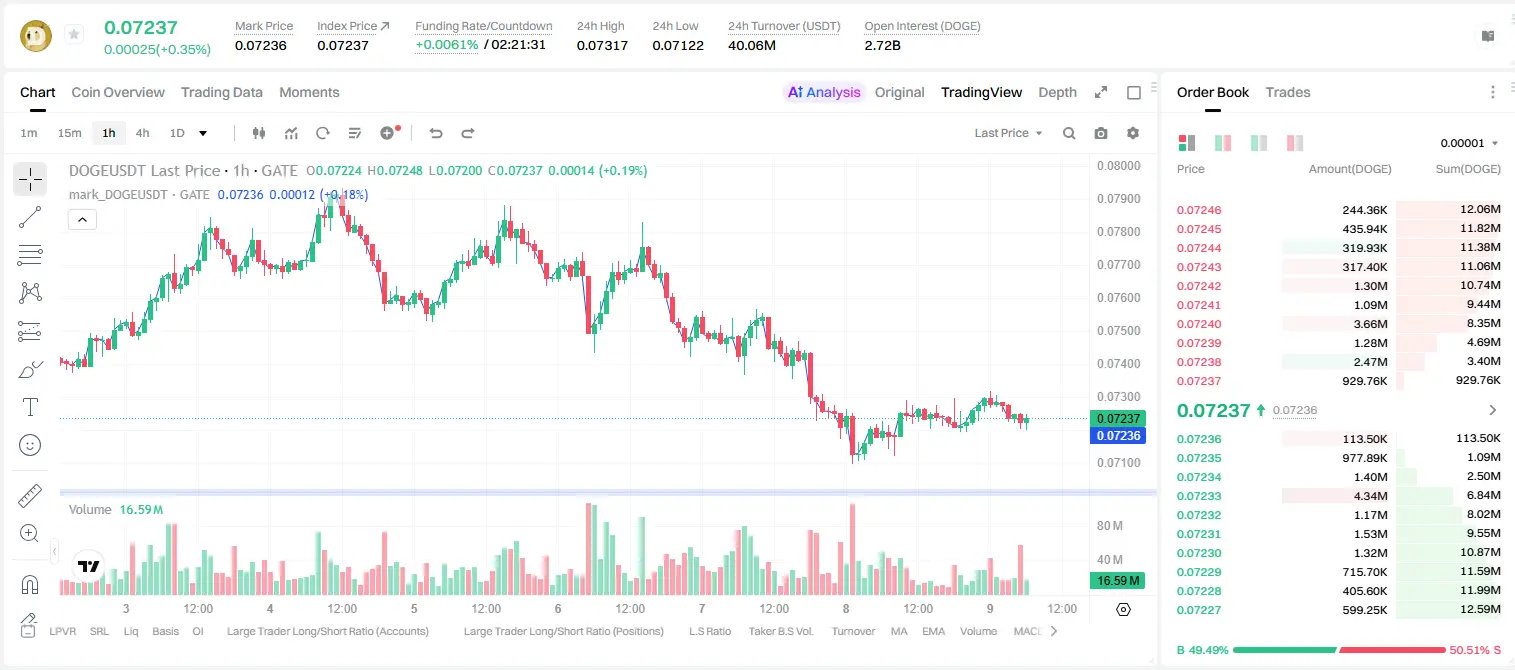Select the crosshair cursor tool
Viewport: 1515px width, 670px height.
(30, 179)
